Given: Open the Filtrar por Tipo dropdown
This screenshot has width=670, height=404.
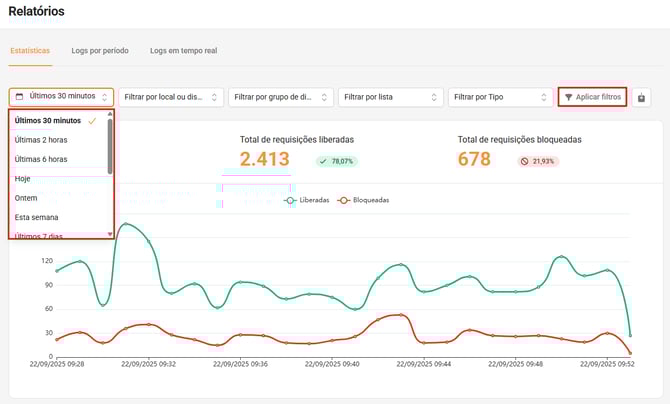Looking at the screenshot, I should click(499, 97).
